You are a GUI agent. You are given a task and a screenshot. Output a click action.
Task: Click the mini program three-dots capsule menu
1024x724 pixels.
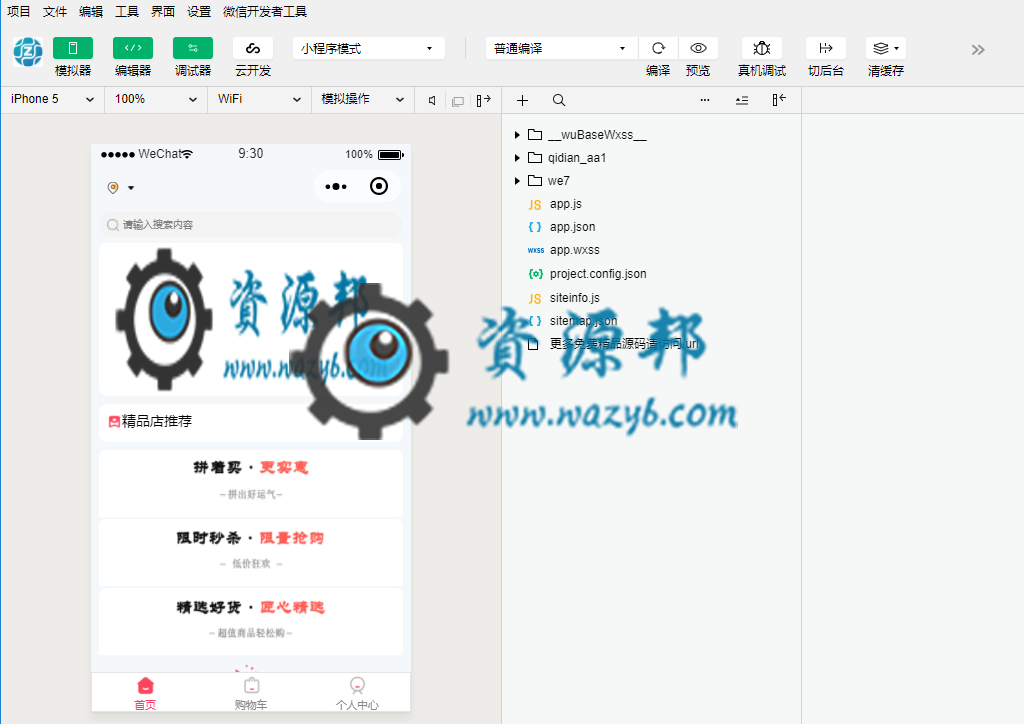(336, 187)
